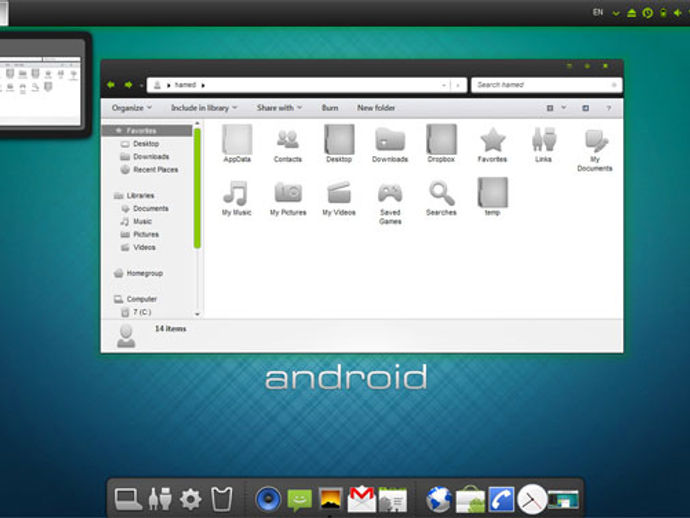Click the green Back arrow
Screen dimensions: 690x518
coord(111,84)
